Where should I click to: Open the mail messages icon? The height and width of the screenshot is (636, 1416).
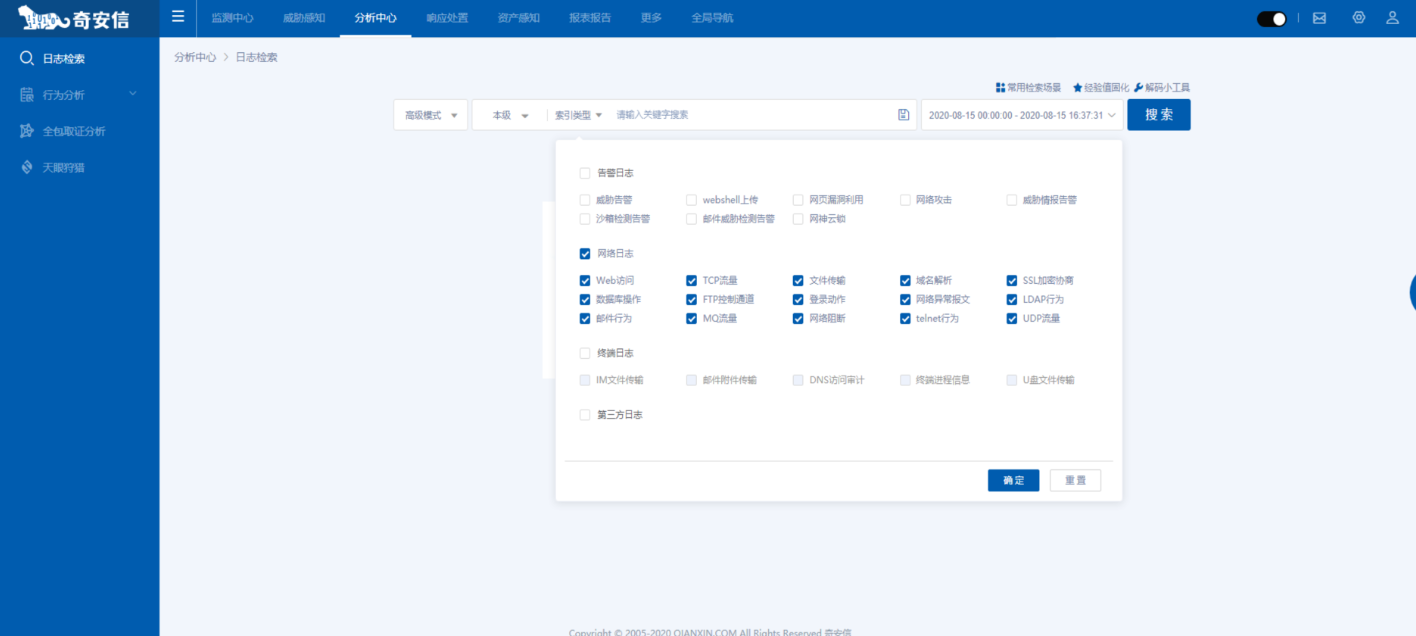point(1319,18)
